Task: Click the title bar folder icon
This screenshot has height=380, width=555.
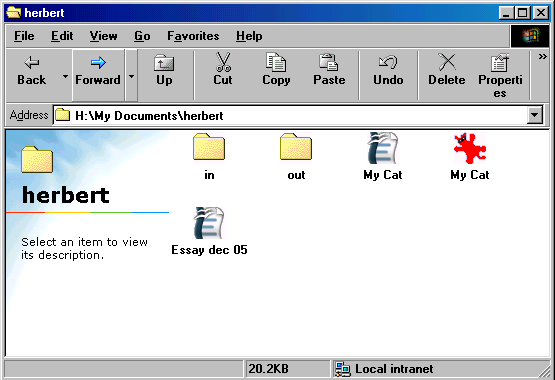Action: [x=14, y=12]
